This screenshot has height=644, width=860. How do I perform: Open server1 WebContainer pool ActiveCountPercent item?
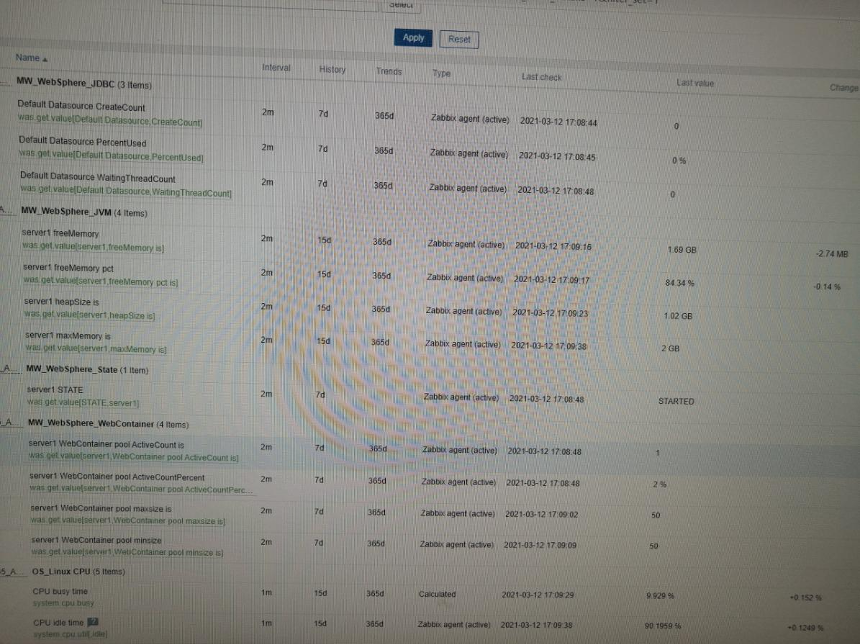click(117, 477)
